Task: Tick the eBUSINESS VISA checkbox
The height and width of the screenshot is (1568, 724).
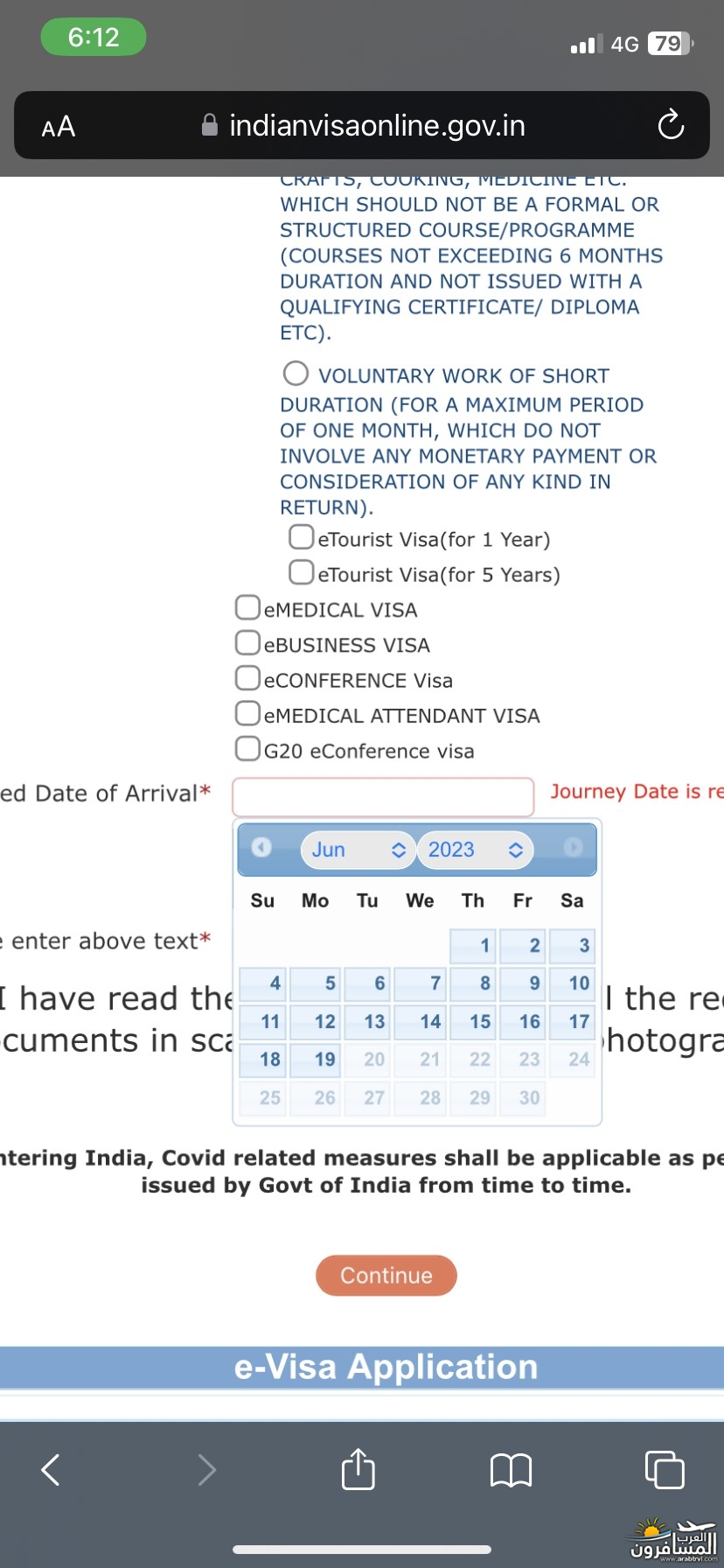Action: coord(247,642)
